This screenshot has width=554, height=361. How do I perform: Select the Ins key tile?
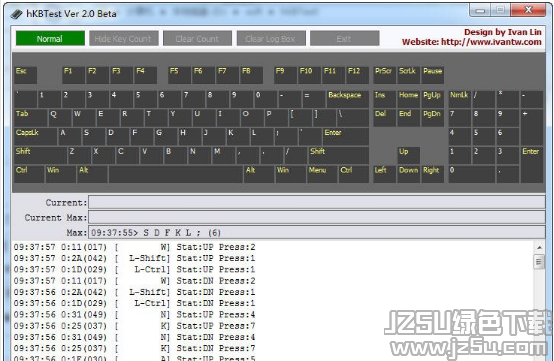(384, 99)
